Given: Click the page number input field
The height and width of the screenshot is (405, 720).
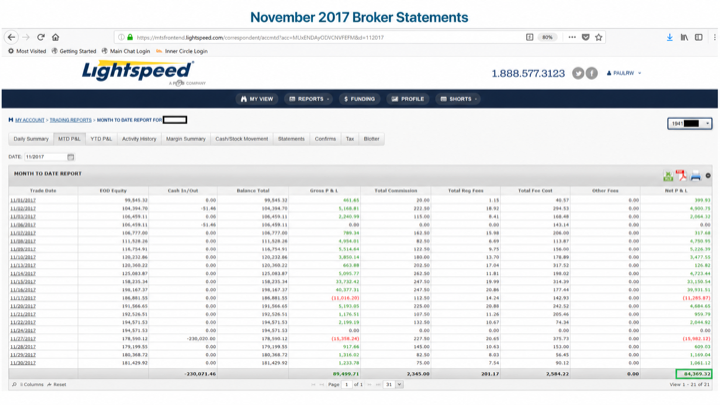Looking at the screenshot, I should 347,384.
